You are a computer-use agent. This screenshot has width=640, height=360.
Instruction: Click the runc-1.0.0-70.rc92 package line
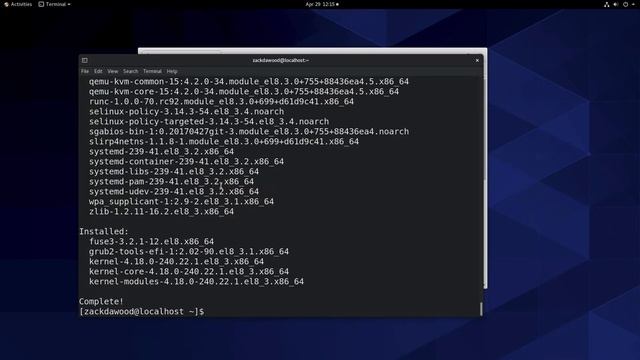(x=221, y=101)
